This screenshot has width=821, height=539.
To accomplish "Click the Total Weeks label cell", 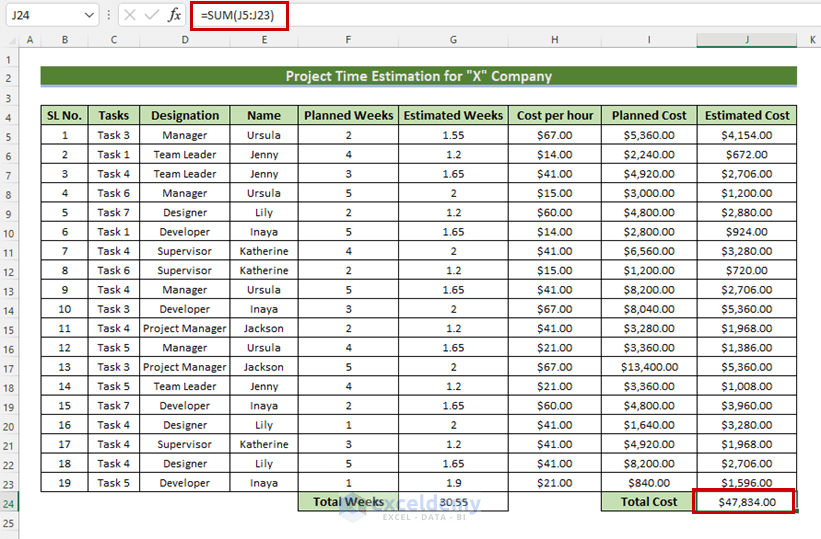I will point(348,502).
